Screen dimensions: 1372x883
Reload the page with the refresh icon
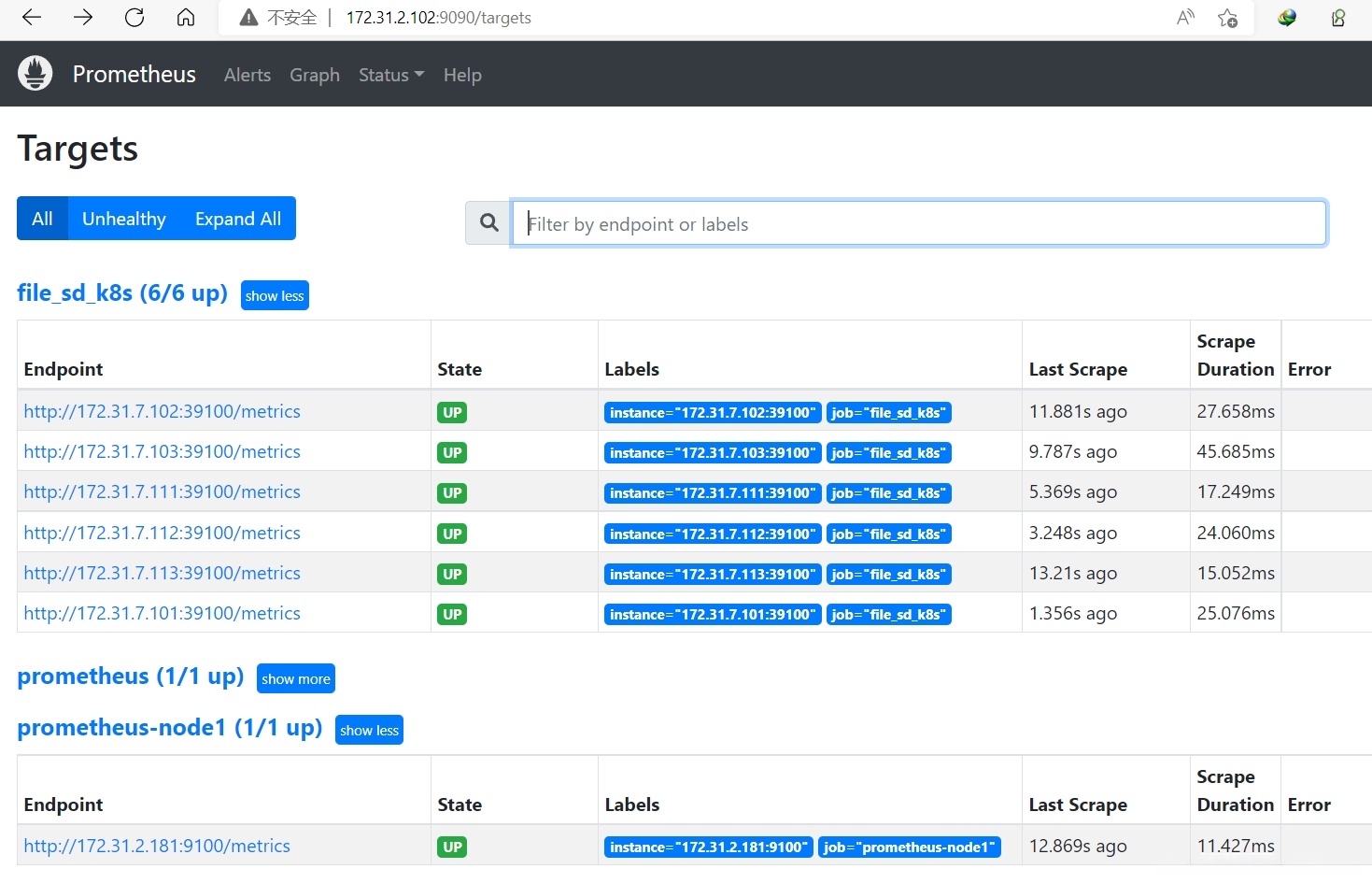tap(134, 18)
